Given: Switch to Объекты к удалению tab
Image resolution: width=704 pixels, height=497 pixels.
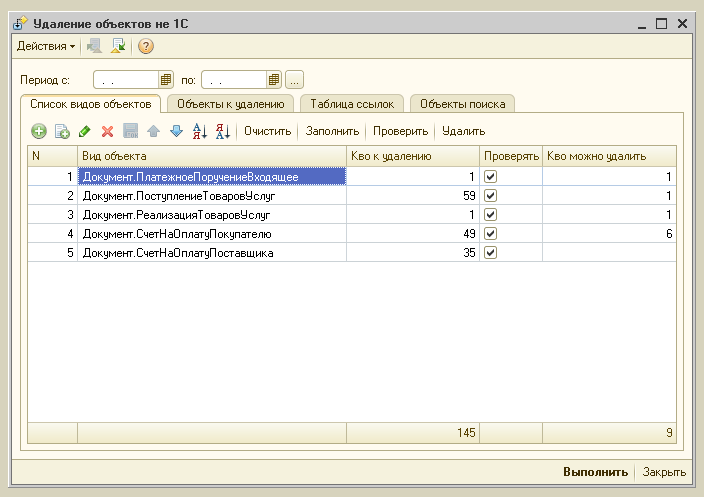Looking at the screenshot, I should pos(230,103).
